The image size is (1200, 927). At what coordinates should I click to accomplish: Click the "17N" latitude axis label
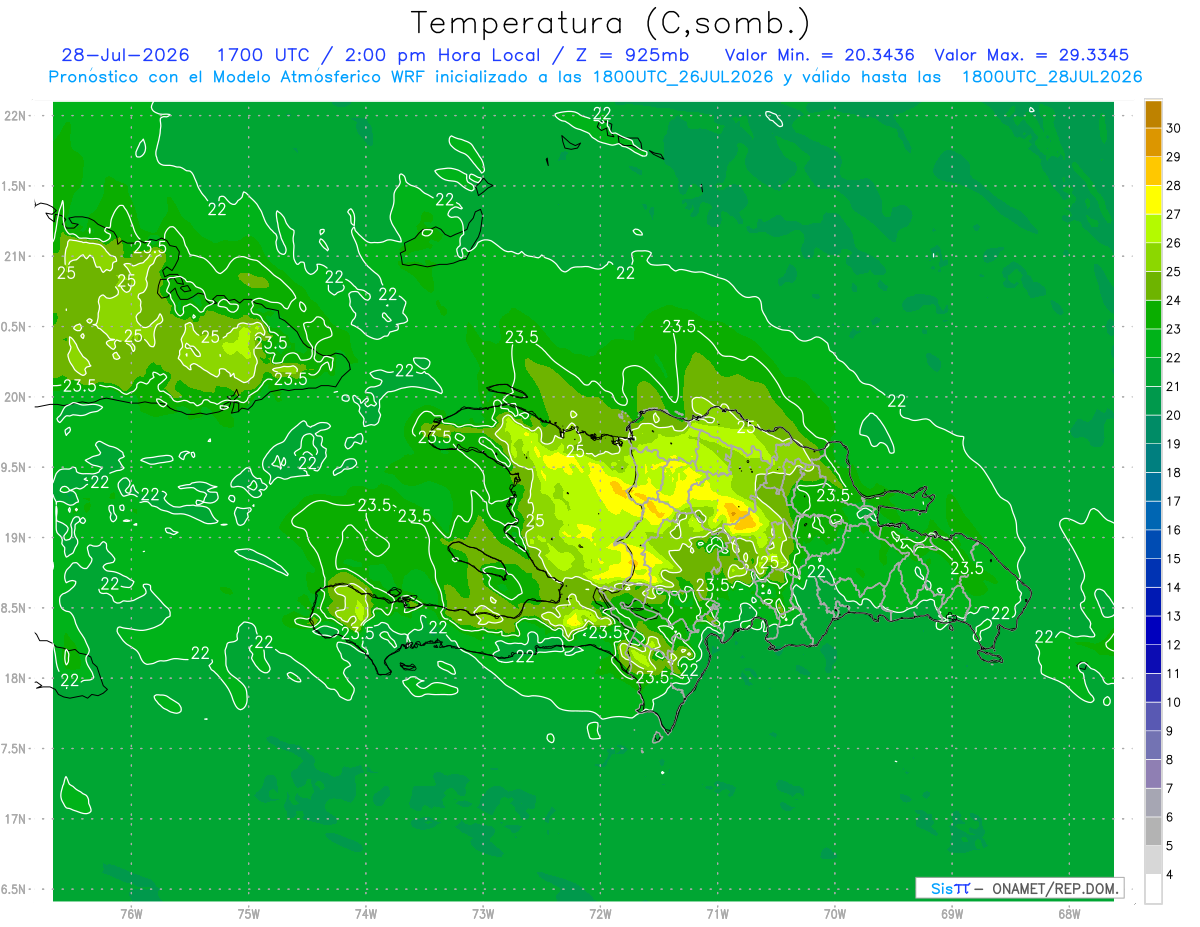coord(16,819)
